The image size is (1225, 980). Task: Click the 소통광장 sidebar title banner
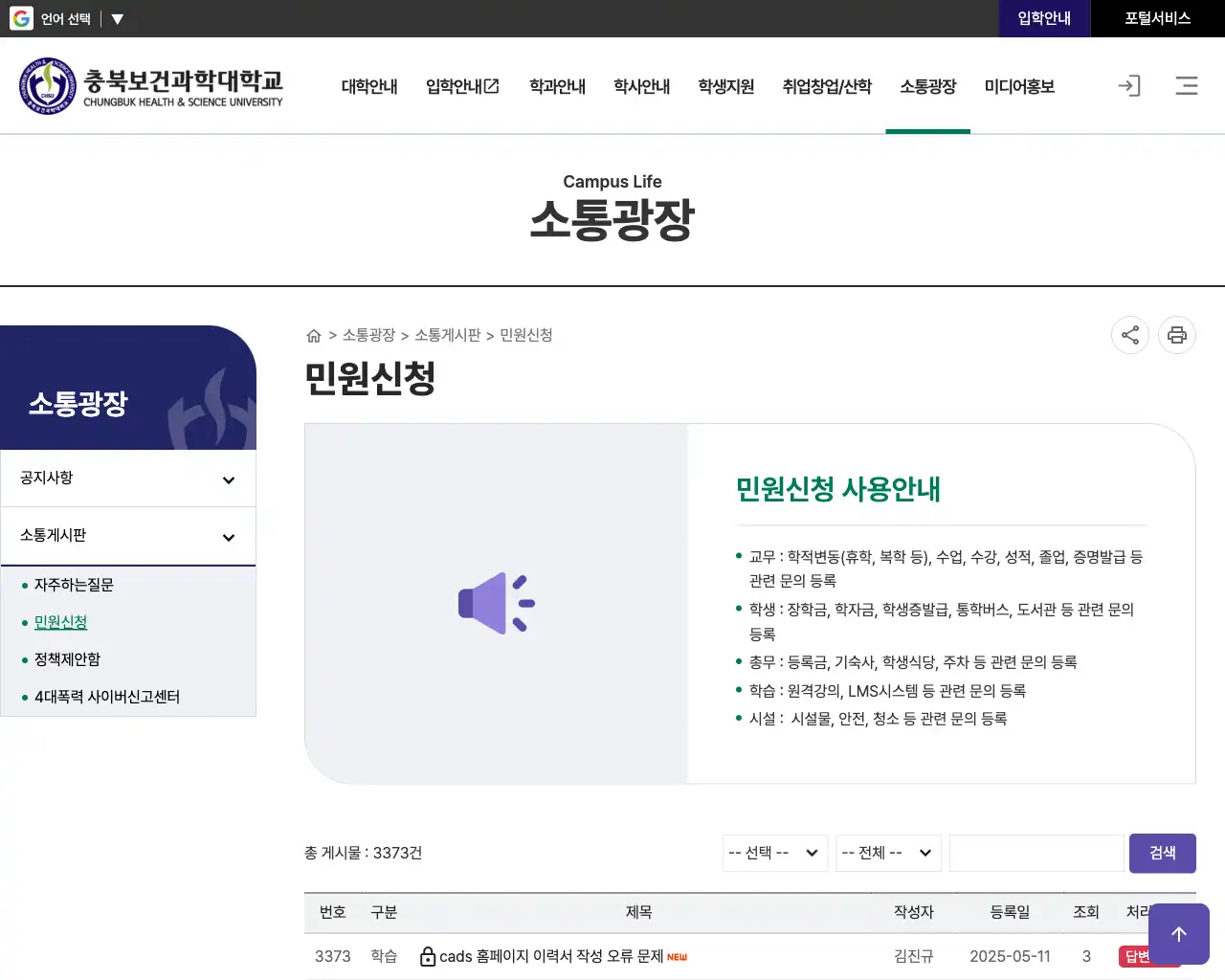coord(128,388)
